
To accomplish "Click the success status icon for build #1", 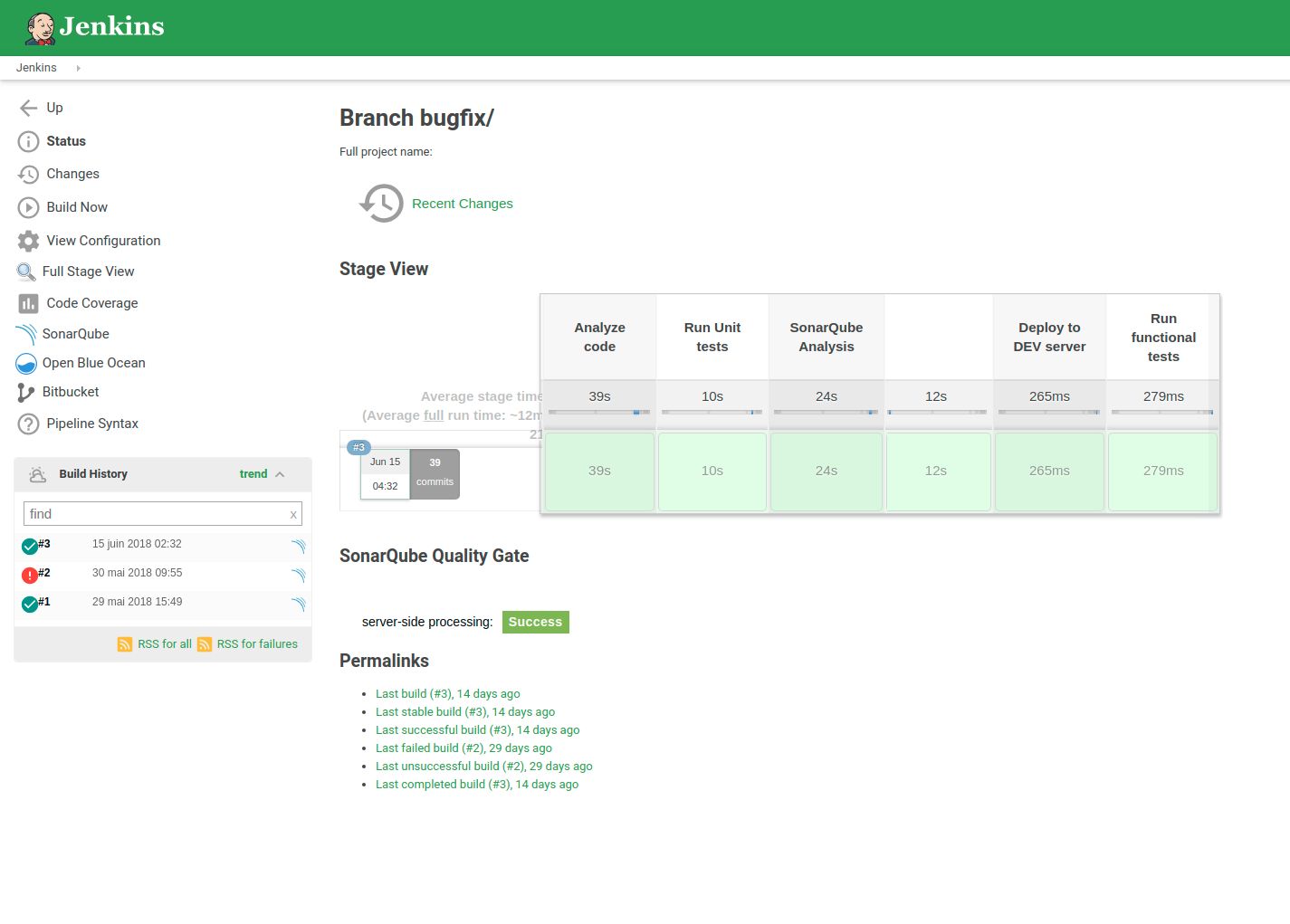I will [29, 604].
